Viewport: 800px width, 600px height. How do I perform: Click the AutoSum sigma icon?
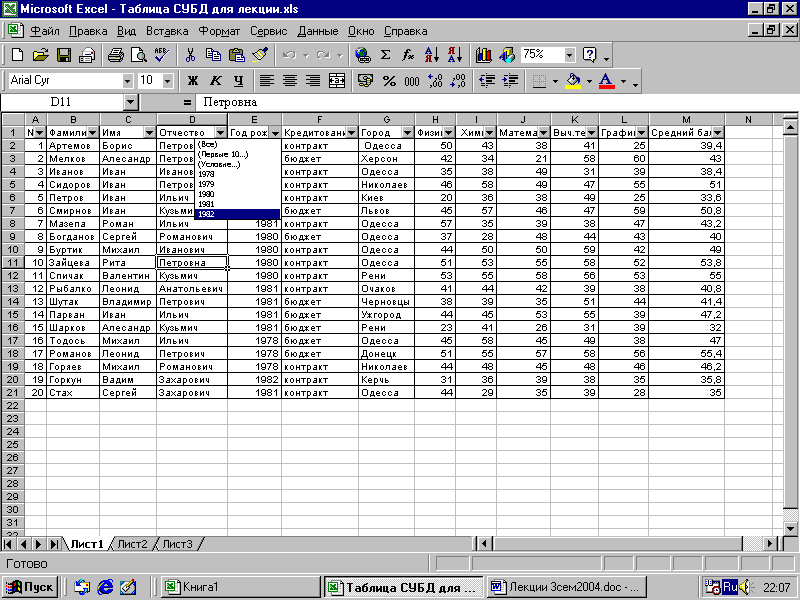tap(386, 55)
